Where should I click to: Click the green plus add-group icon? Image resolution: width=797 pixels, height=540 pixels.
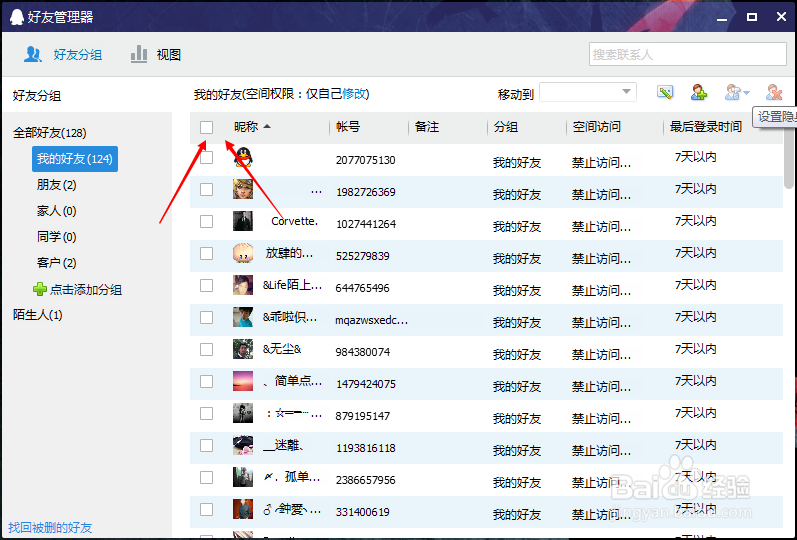40,289
